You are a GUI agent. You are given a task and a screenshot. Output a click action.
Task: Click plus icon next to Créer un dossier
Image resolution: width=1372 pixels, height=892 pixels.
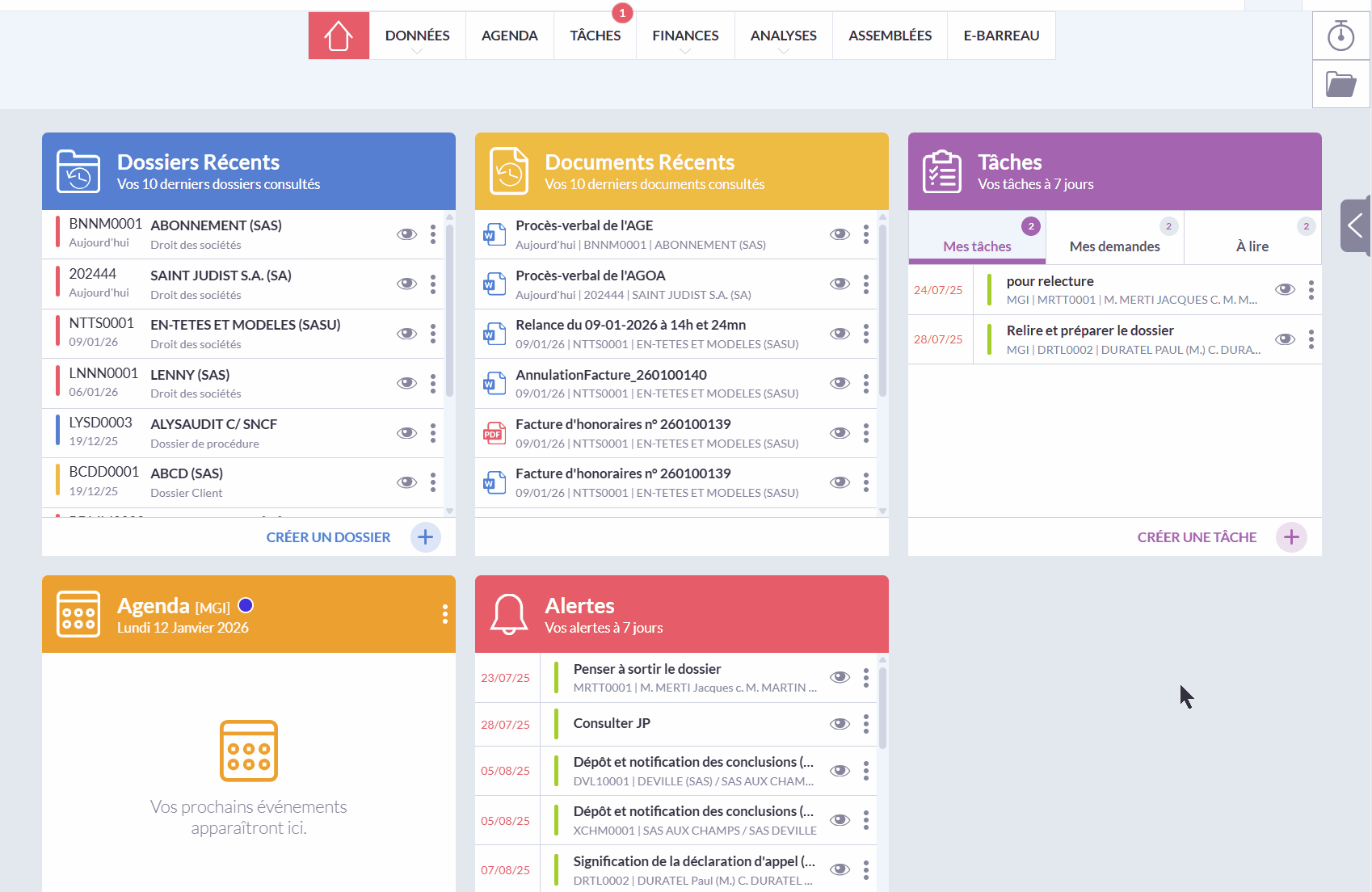click(426, 537)
